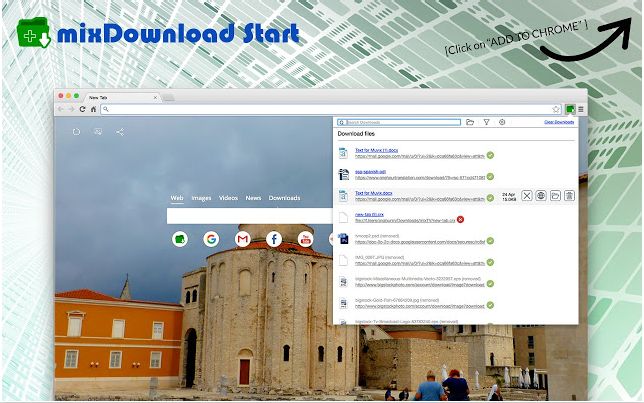Click the docx icon of Text for Muxx (1).docx

pyautogui.click(x=343, y=153)
